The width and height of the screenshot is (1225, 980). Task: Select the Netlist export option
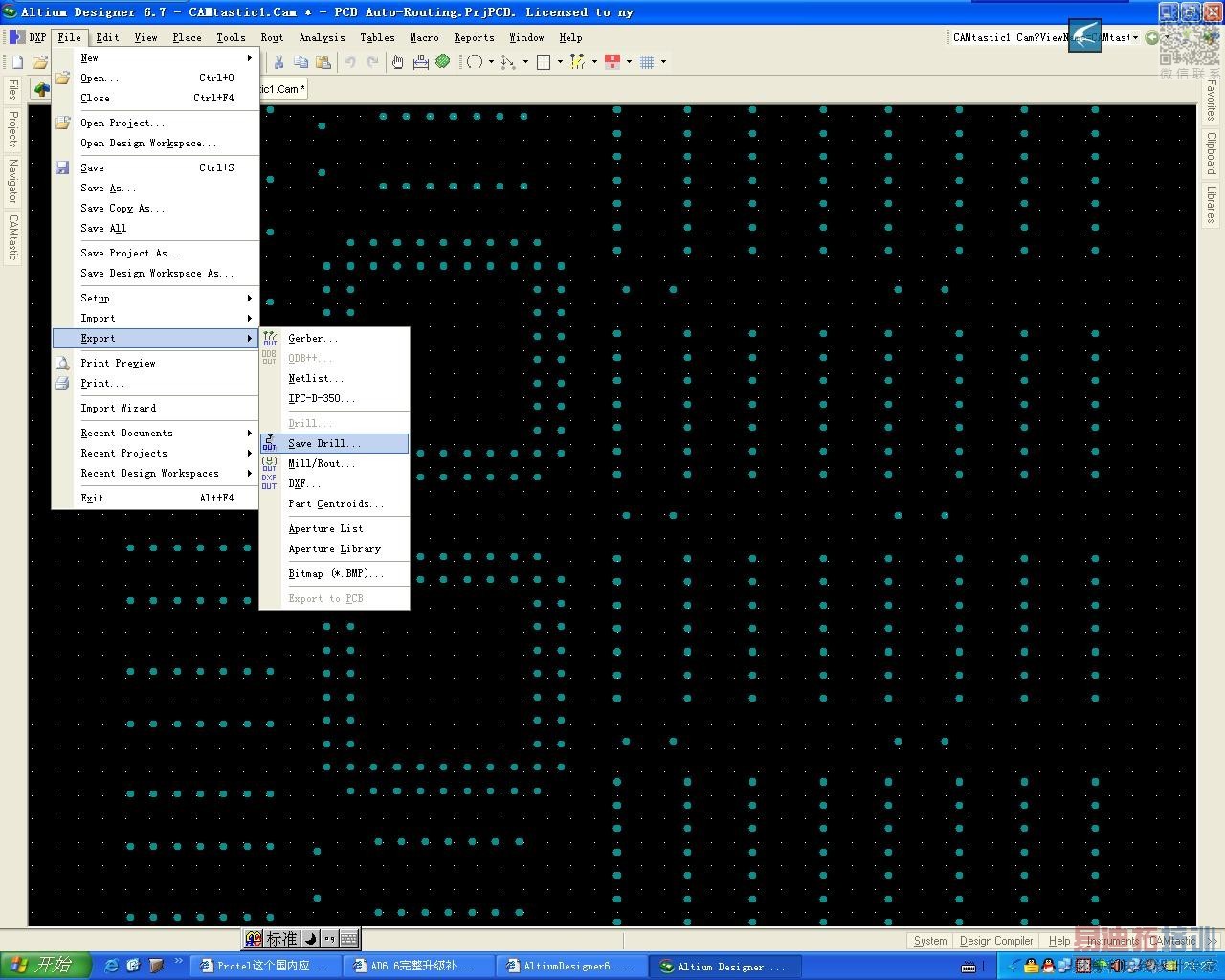click(335, 378)
